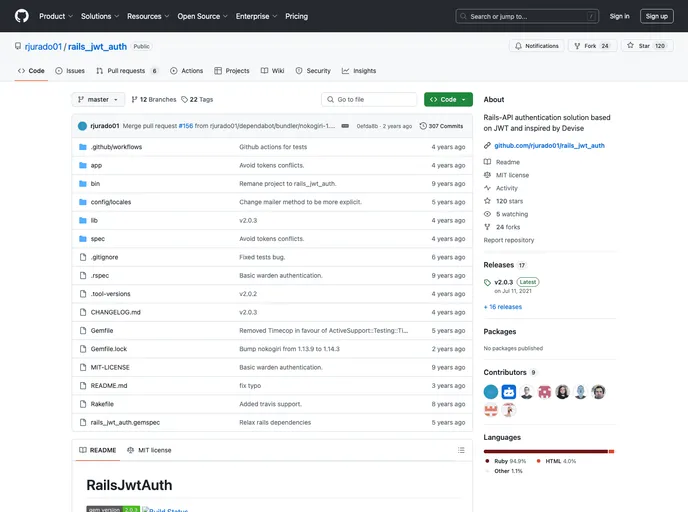The width and height of the screenshot is (688, 512).
Task: Click the .tool-versions file icon
Action: point(82,294)
